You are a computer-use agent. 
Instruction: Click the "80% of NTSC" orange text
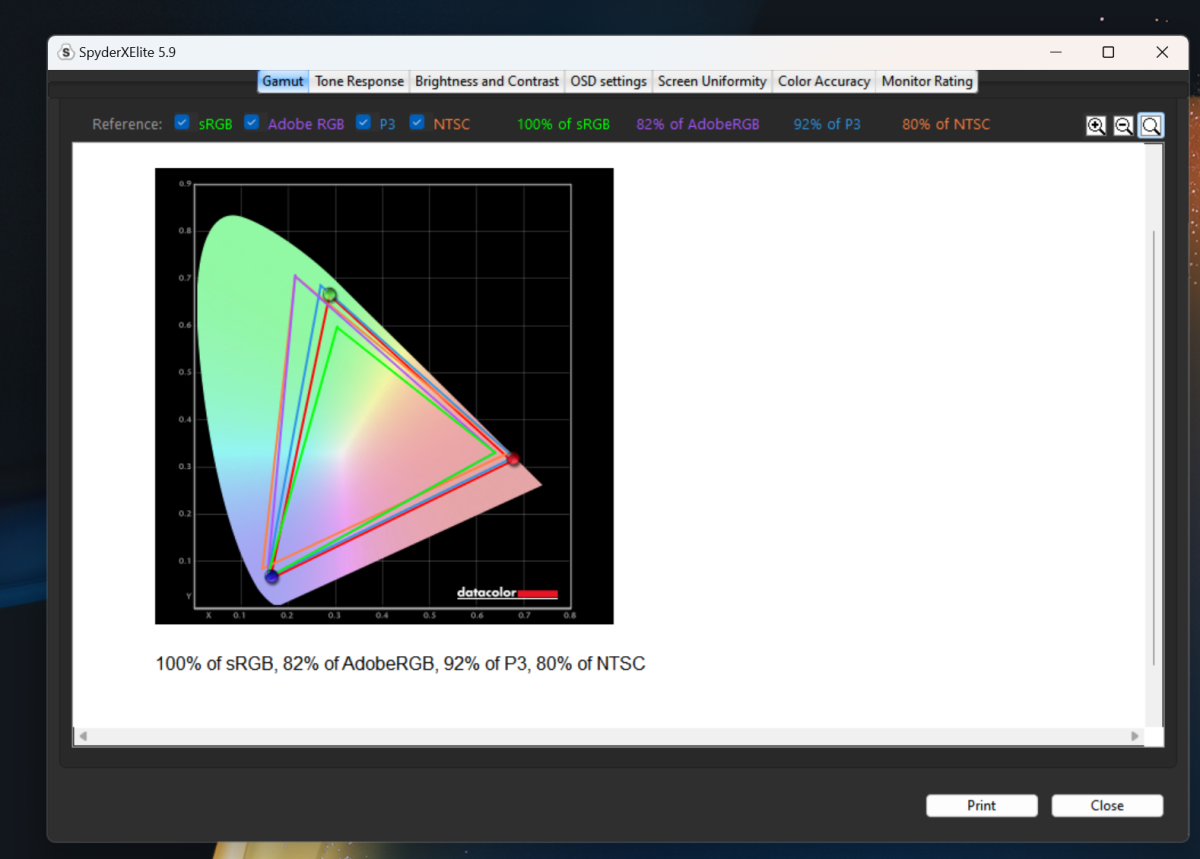[x=946, y=125]
